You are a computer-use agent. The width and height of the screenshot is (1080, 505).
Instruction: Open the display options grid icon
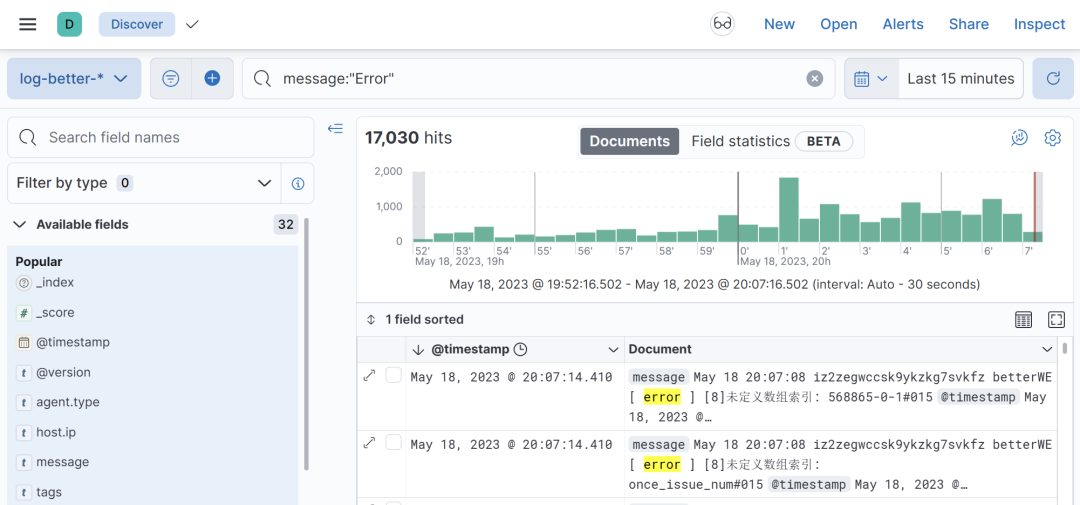(x=1023, y=319)
